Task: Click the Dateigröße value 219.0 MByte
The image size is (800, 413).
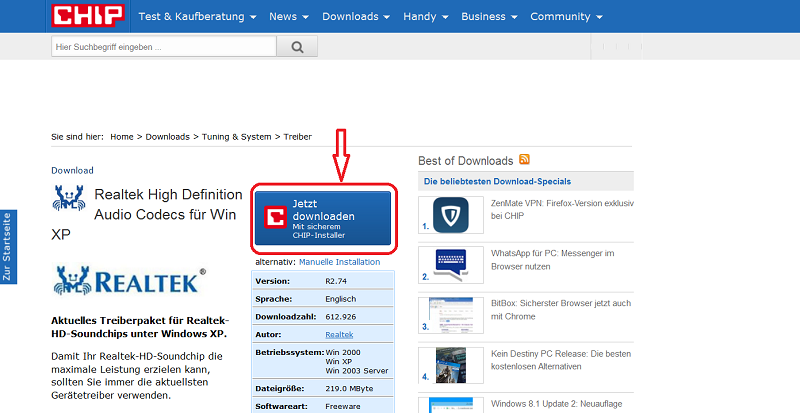Action: point(349,388)
